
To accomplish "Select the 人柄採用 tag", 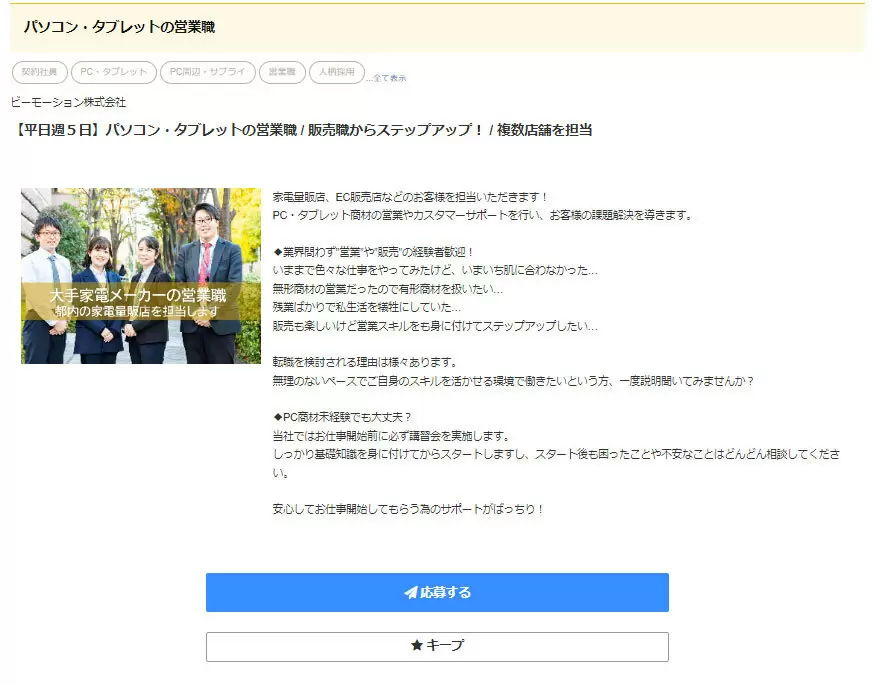I will (337, 72).
